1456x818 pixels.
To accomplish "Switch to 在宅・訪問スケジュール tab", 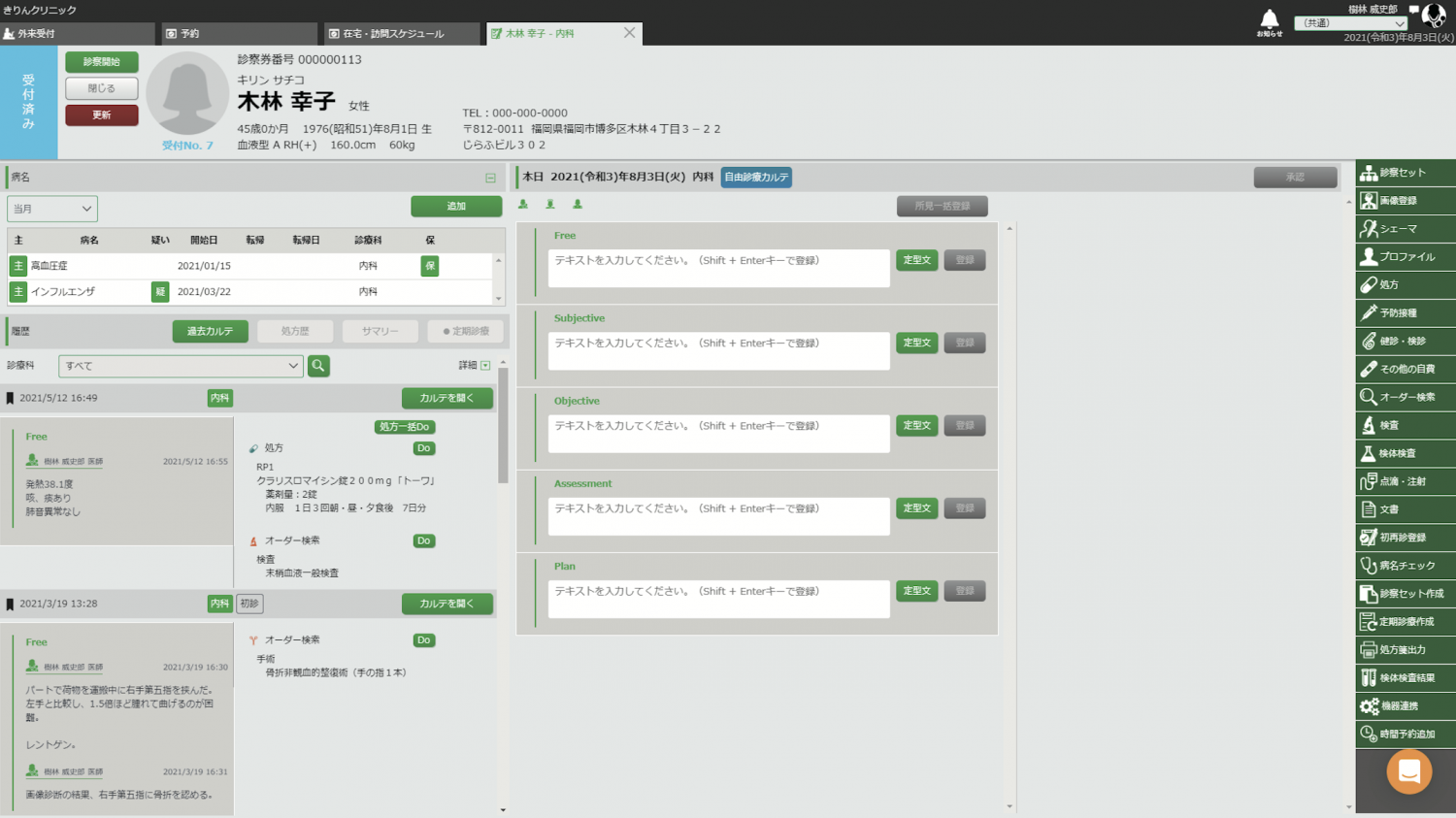I will 402,33.
